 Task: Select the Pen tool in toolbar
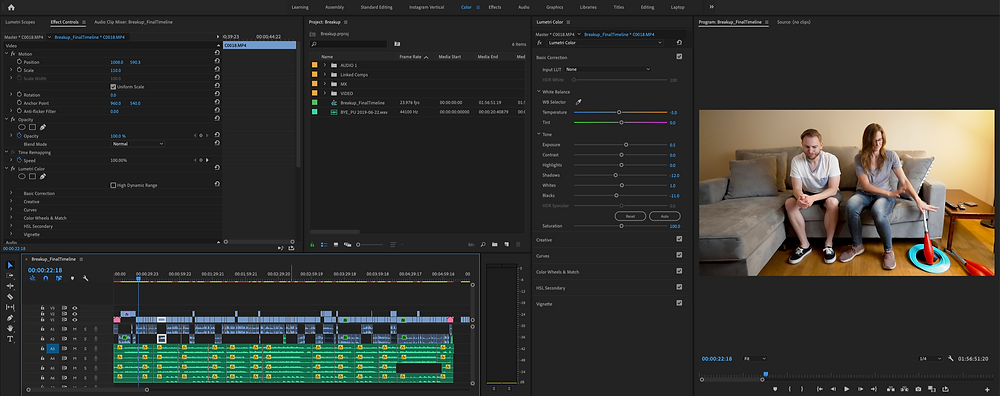click(x=10, y=318)
